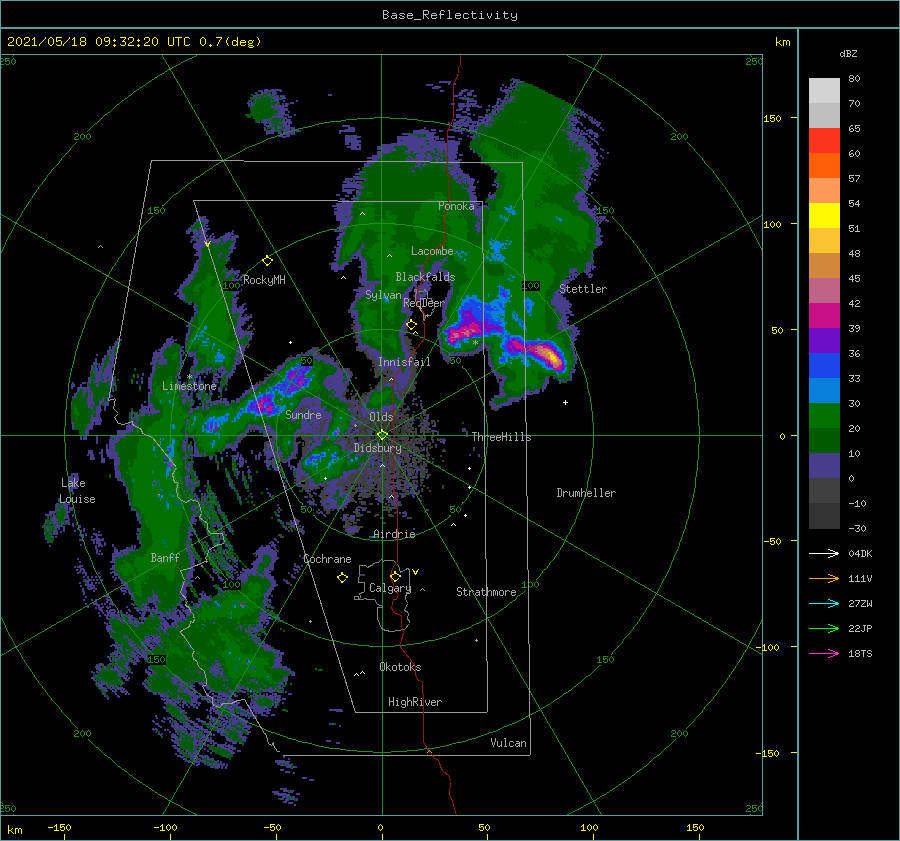Image resolution: width=900 pixels, height=841 pixels.
Task: Click the HighRiver label
Action: point(415,702)
